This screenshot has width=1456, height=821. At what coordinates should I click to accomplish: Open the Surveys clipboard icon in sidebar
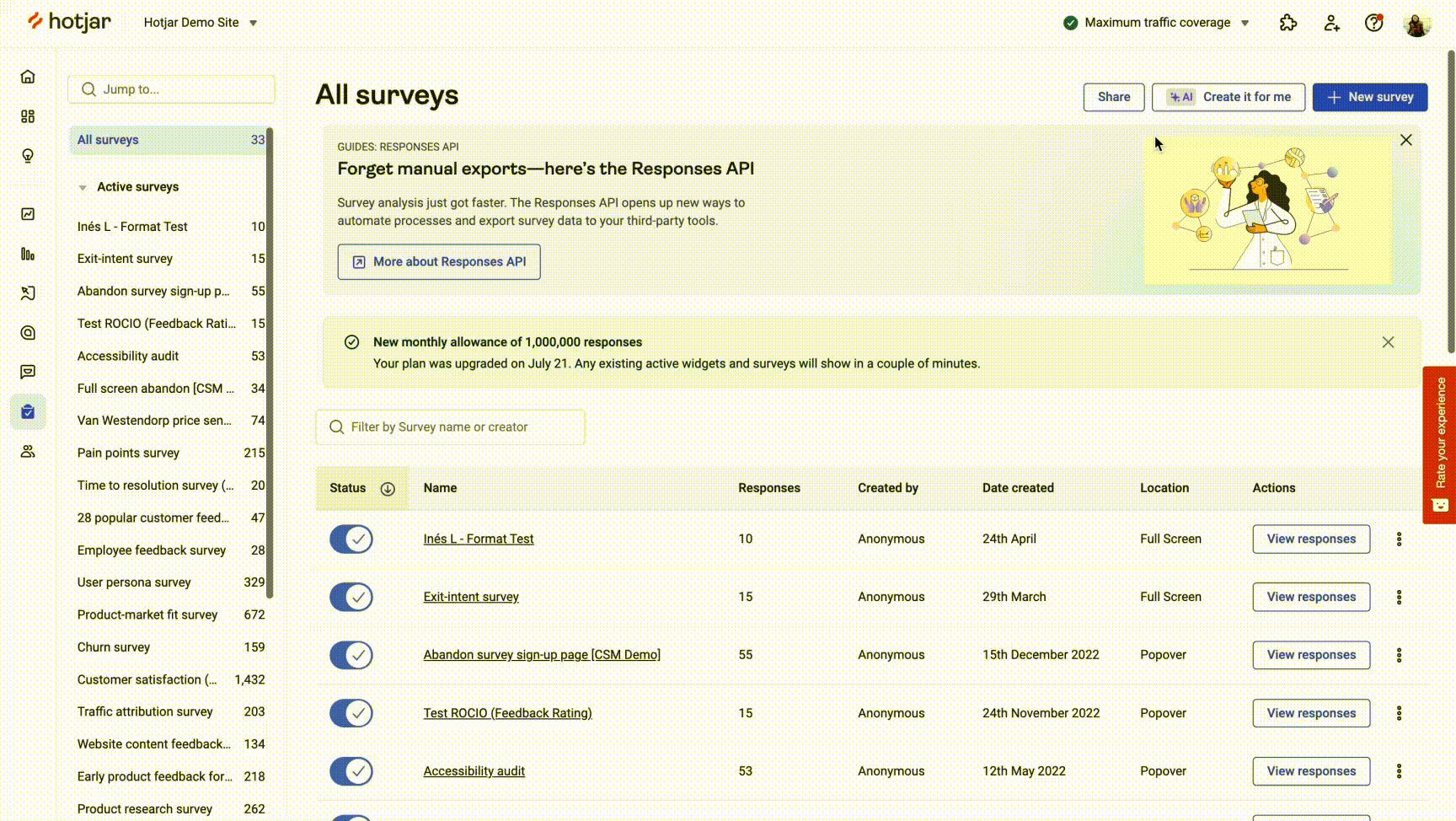click(x=28, y=411)
